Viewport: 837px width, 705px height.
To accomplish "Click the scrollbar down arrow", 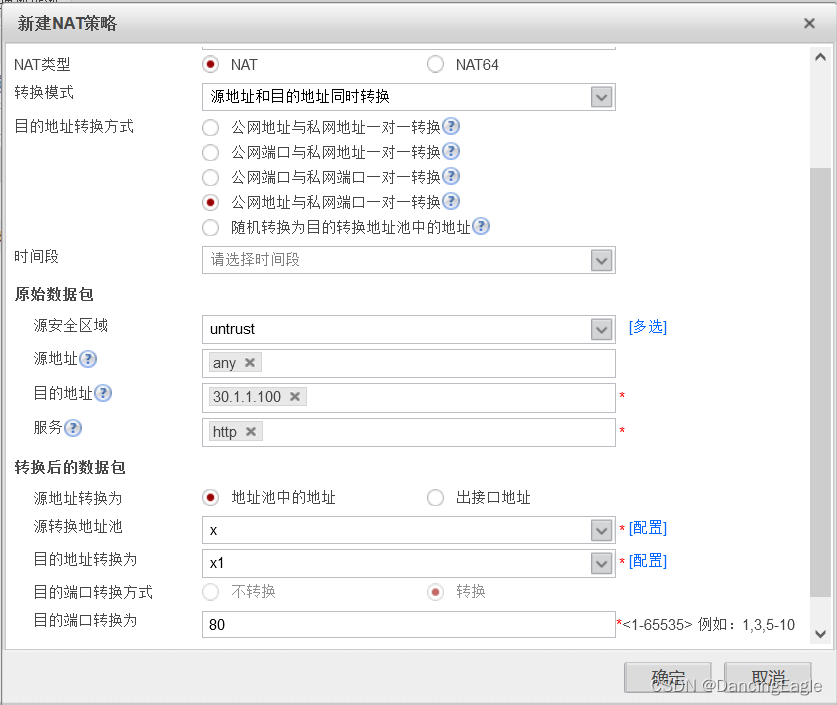I will click(820, 634).
